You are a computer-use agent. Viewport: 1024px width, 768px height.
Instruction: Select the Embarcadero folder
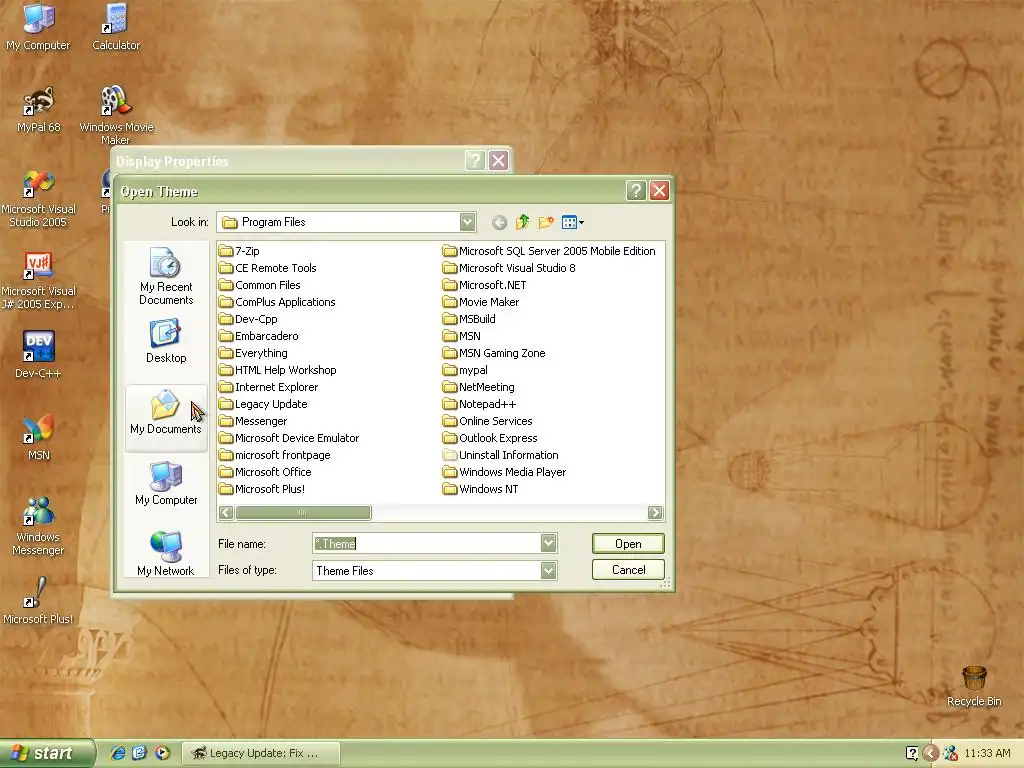tap(259, 336)
